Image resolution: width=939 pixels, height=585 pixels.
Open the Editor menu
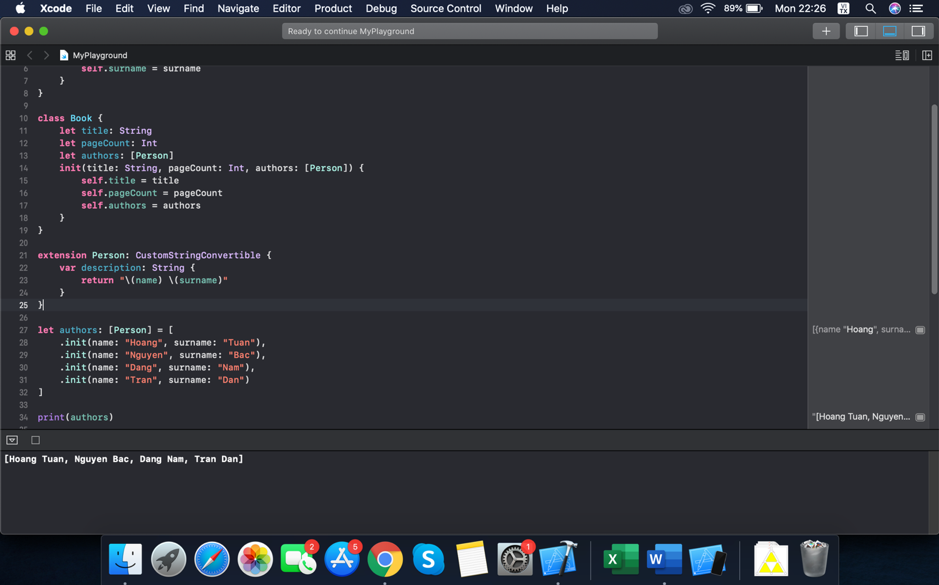[286, 8]
